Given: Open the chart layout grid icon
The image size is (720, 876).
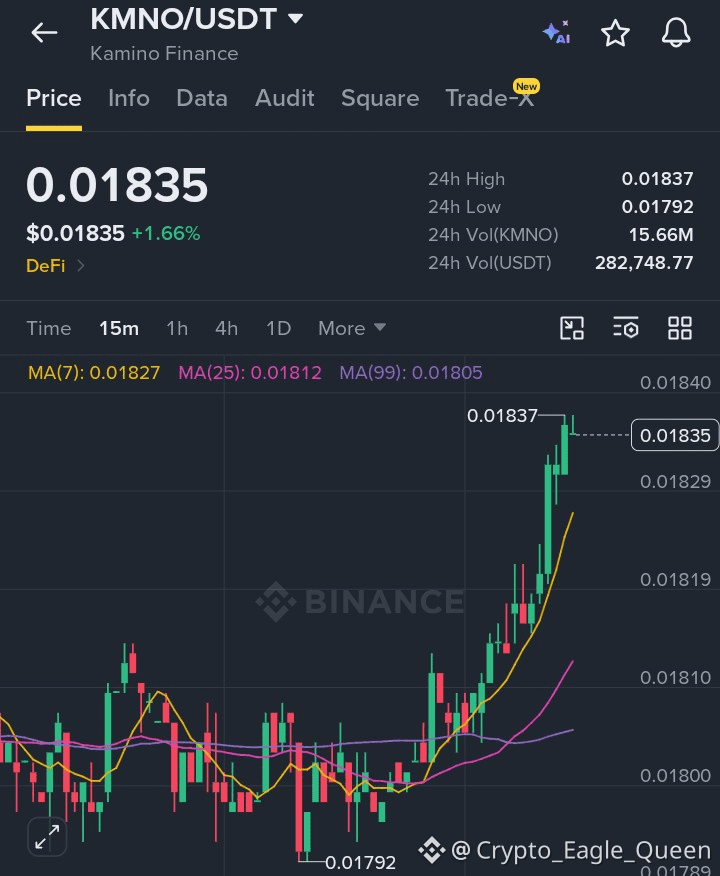Looking at the screenshot, I should [680, 328].
